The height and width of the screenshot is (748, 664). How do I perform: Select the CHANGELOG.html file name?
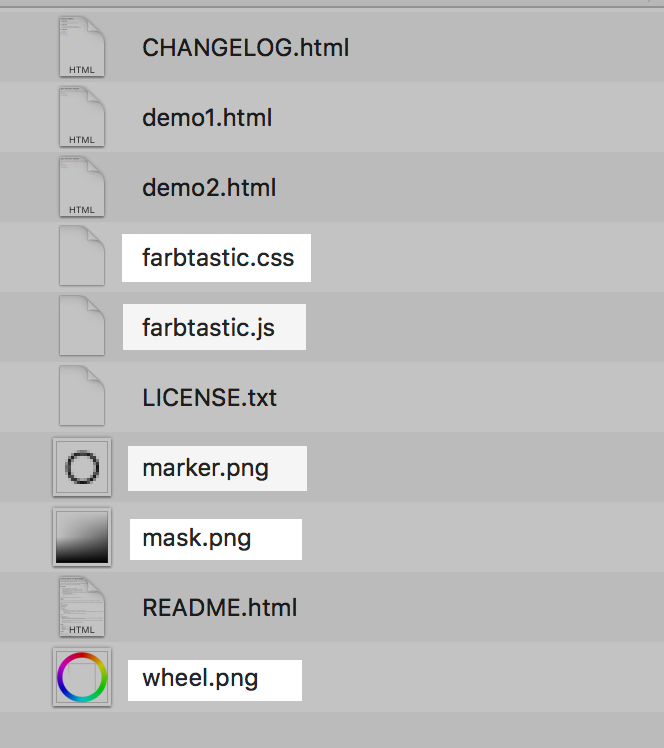tap(246, 48)
